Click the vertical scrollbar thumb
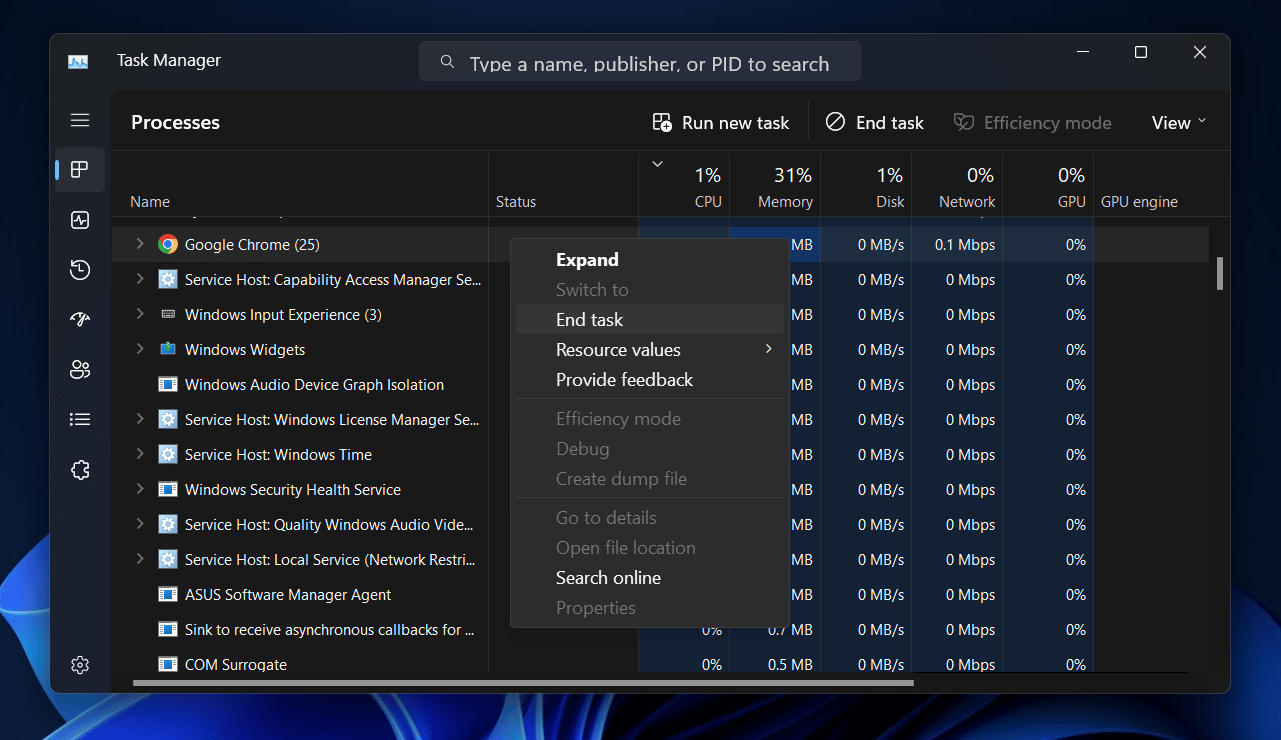The width and height of the screenshot is (1281, 740). pos(1220,273)
